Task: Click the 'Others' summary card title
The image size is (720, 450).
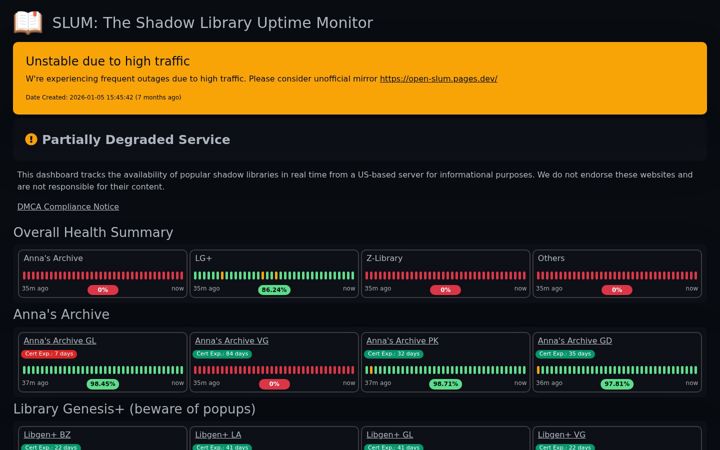Action: (x=551, y=258)
